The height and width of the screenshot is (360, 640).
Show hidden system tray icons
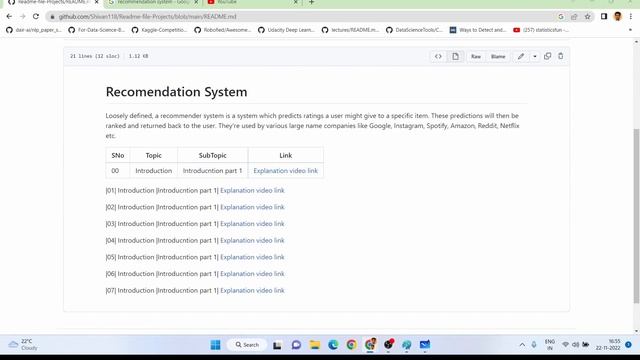(522, 344)
